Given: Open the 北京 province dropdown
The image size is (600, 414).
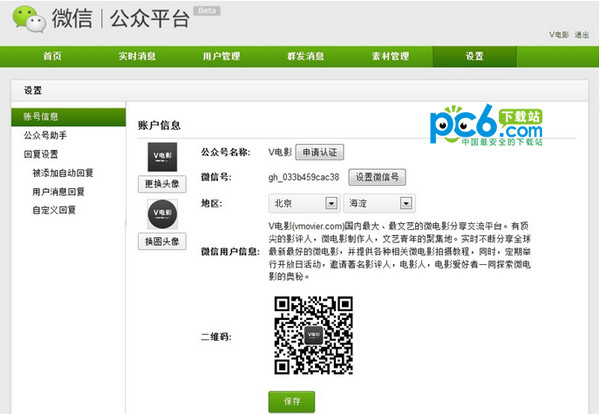Looking at the screenshot, I should [304, 203].
